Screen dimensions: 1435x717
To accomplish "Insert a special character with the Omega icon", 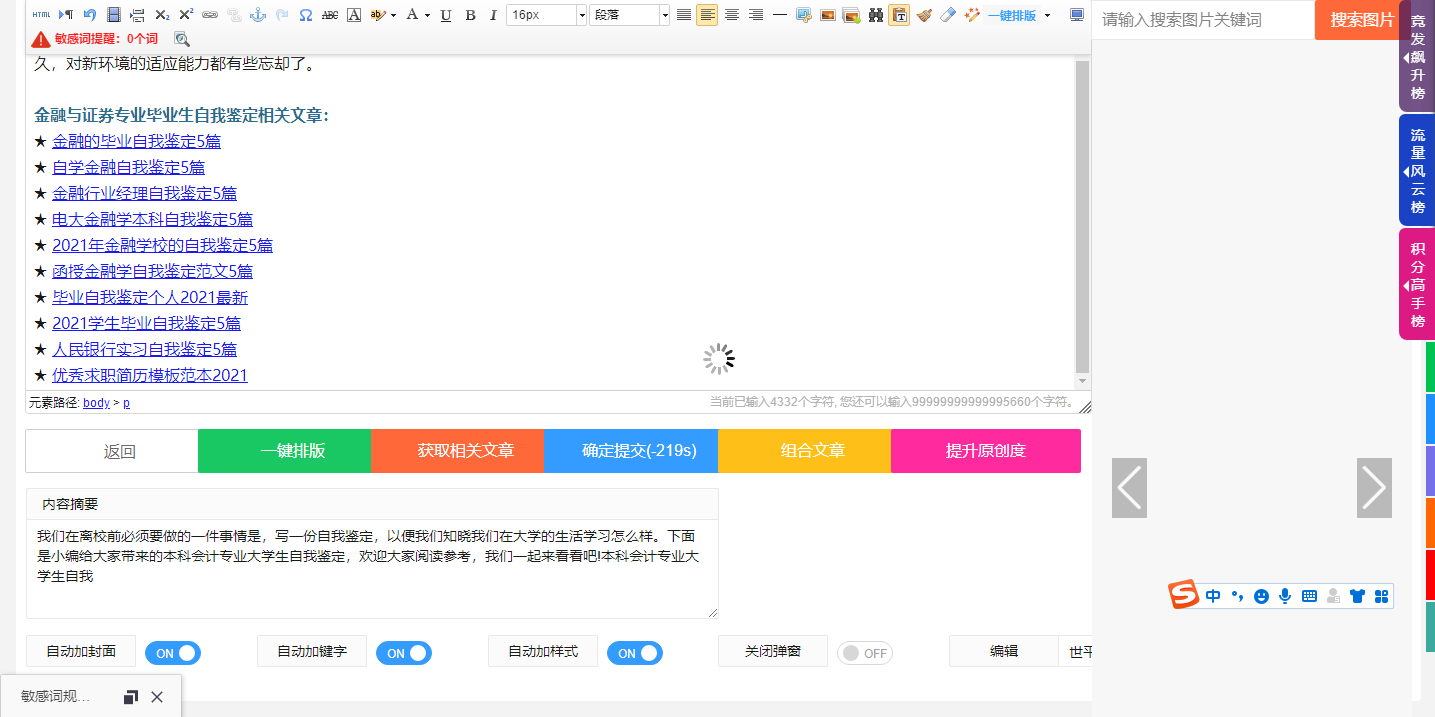I will [306, 14].
